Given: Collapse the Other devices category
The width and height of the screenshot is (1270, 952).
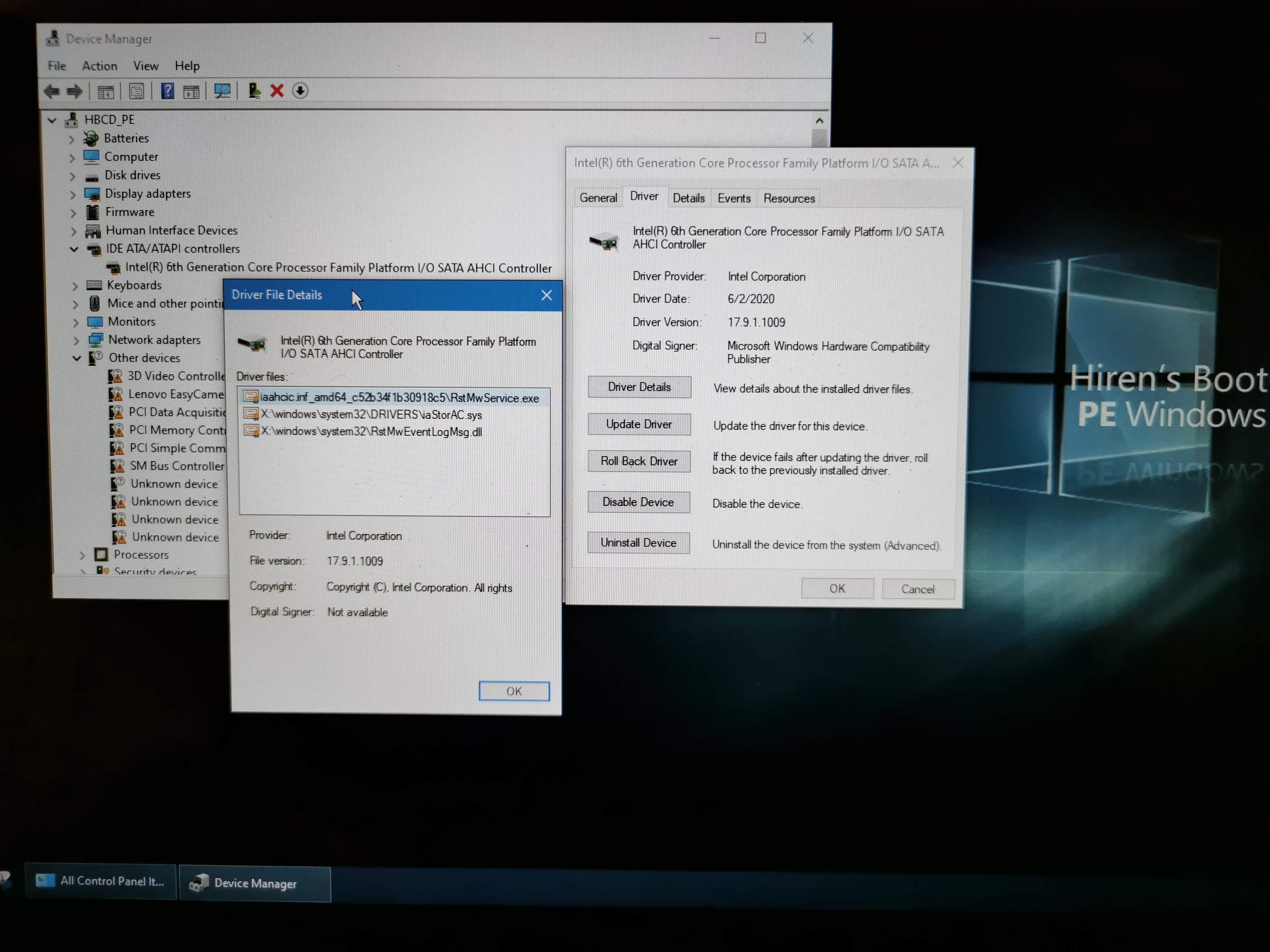Looking at the screenshot, I should [77, 358].
